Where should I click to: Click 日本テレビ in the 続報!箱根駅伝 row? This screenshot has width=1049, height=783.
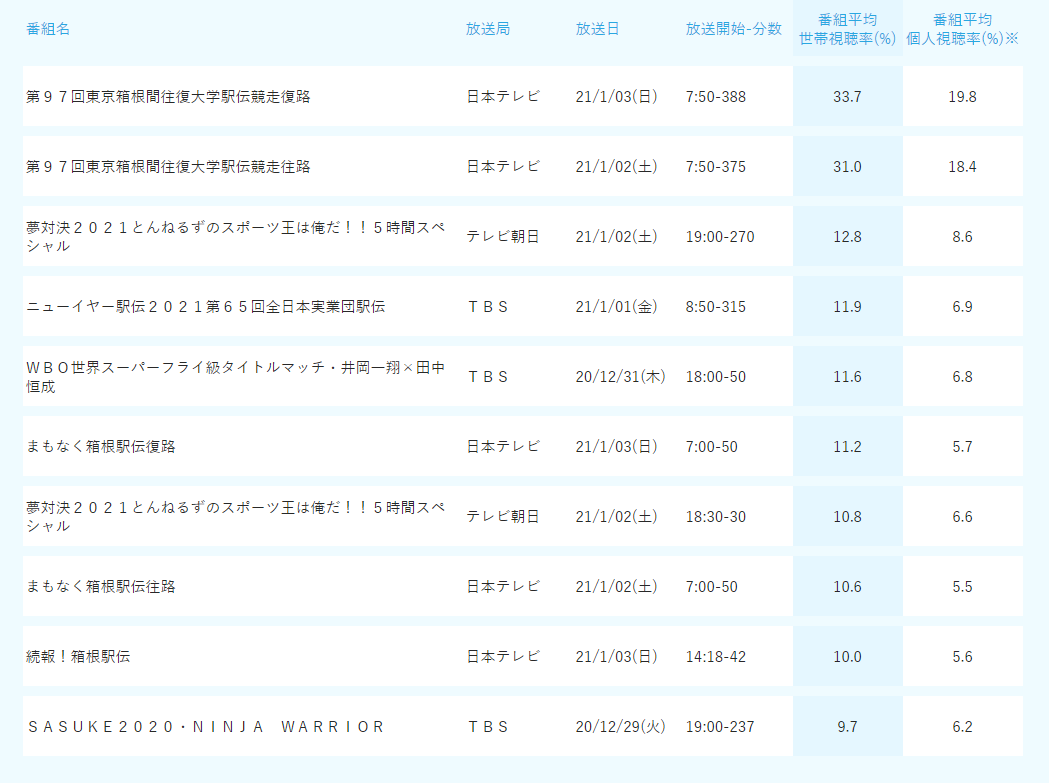(x=502, y=657)
